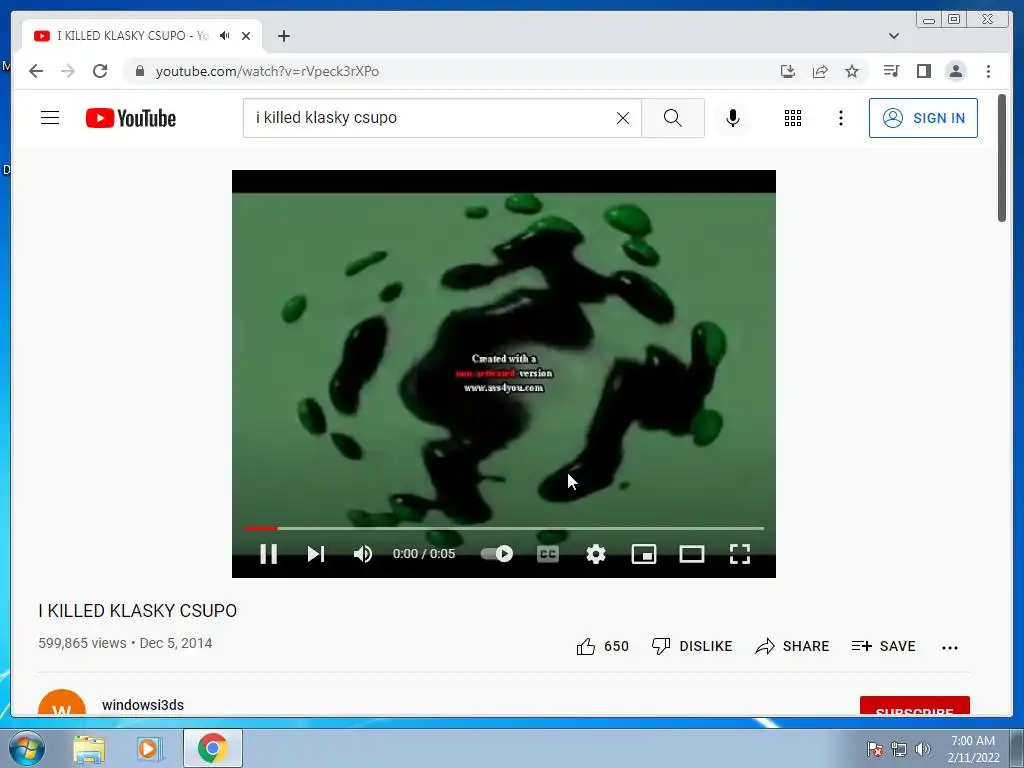
Task: Open the windowsi3ds channel page
Action: (x=143, y=705)
